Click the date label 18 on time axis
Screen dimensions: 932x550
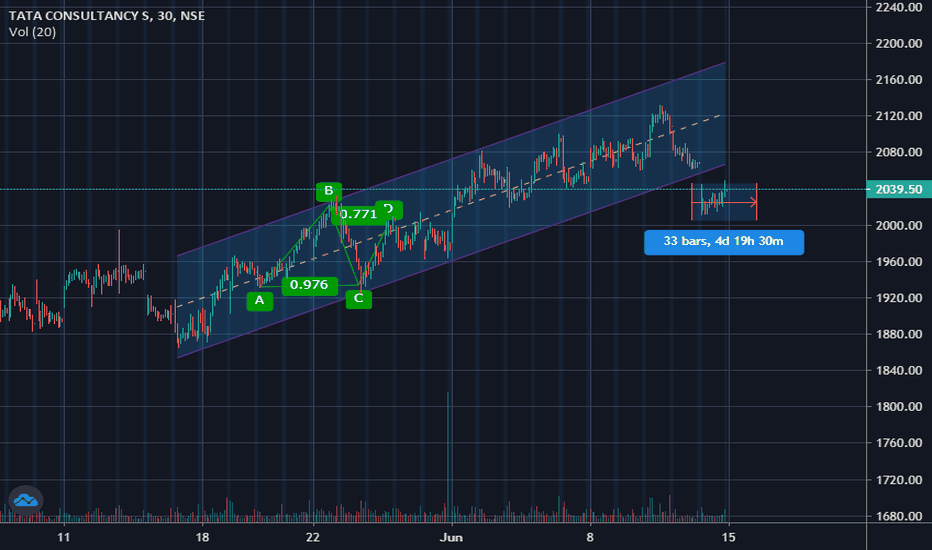pyautogui.click(x=202, y=538)
